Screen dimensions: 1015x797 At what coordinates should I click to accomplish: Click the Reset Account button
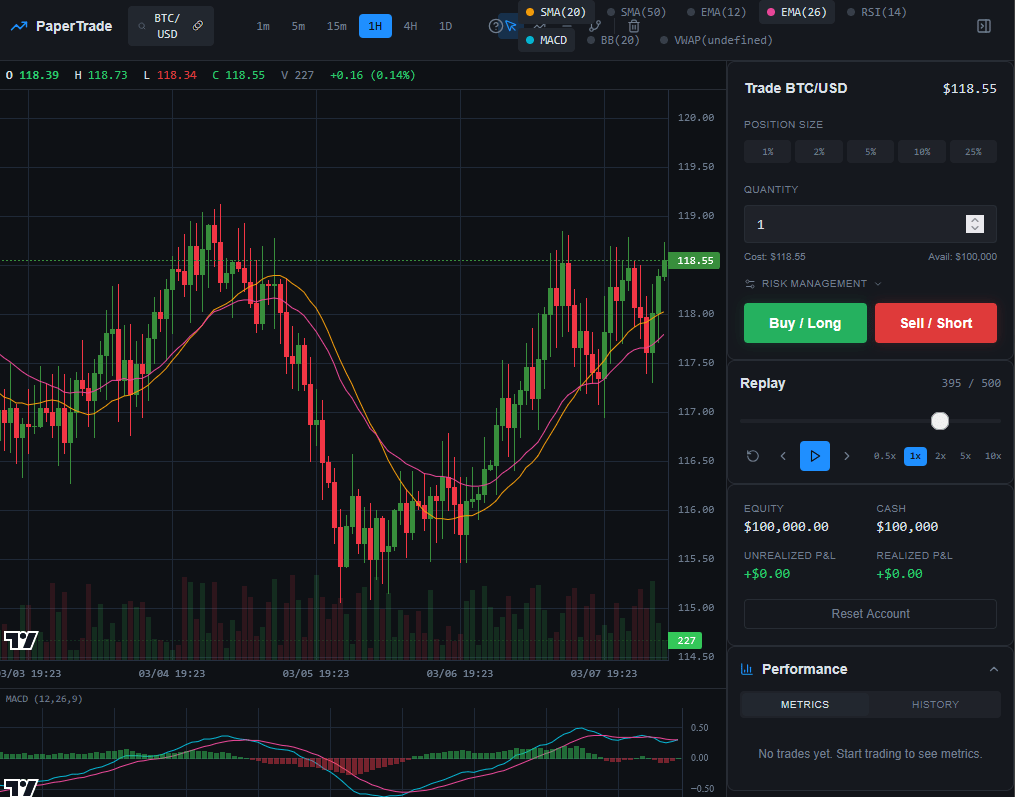[x=870, y=614]
